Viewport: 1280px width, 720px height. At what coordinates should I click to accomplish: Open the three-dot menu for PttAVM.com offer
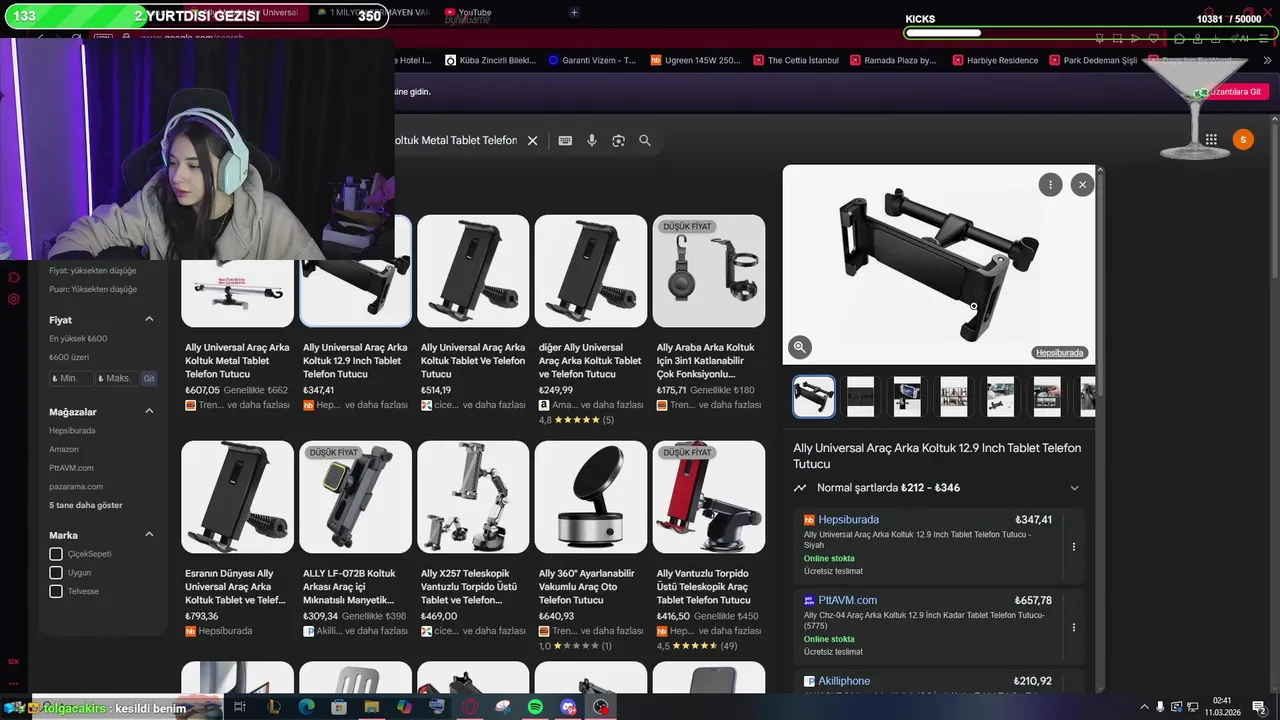1074,628
